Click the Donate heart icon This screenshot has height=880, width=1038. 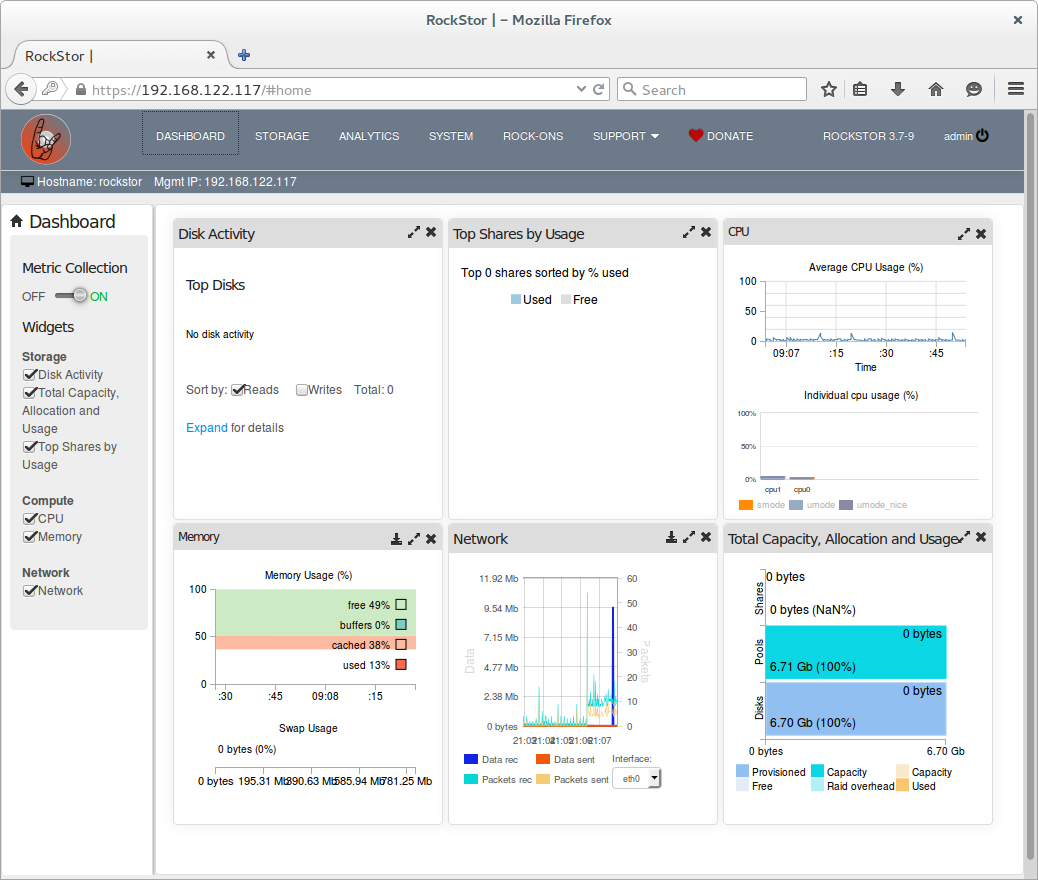(x=695, y=136)
